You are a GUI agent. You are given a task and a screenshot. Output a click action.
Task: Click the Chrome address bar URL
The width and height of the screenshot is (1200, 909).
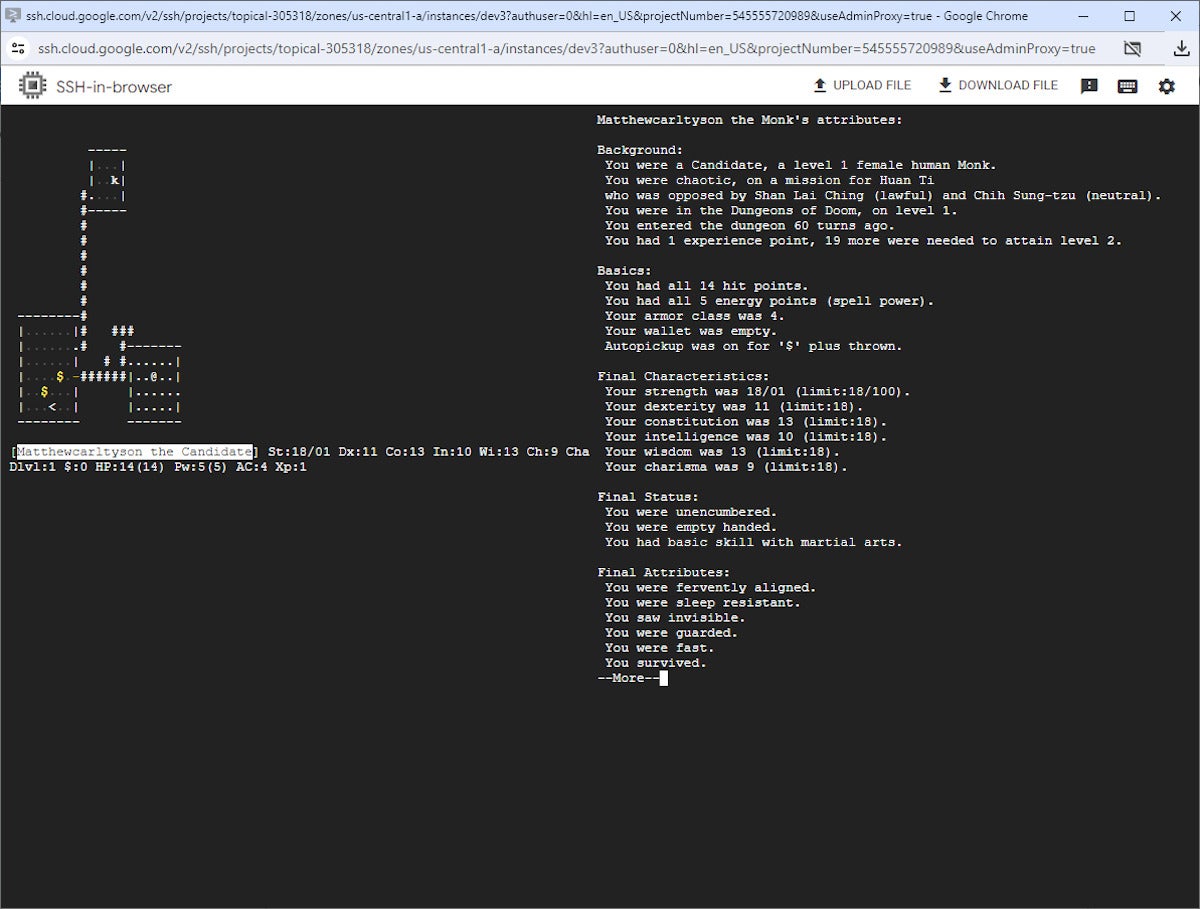coord(566,49)
